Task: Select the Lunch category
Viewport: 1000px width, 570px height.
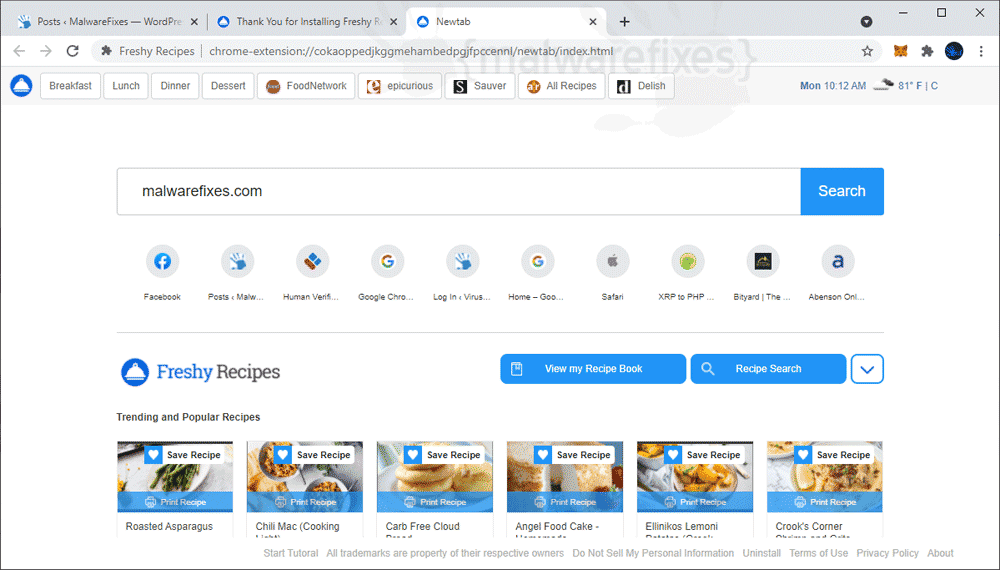Action: 126,86
